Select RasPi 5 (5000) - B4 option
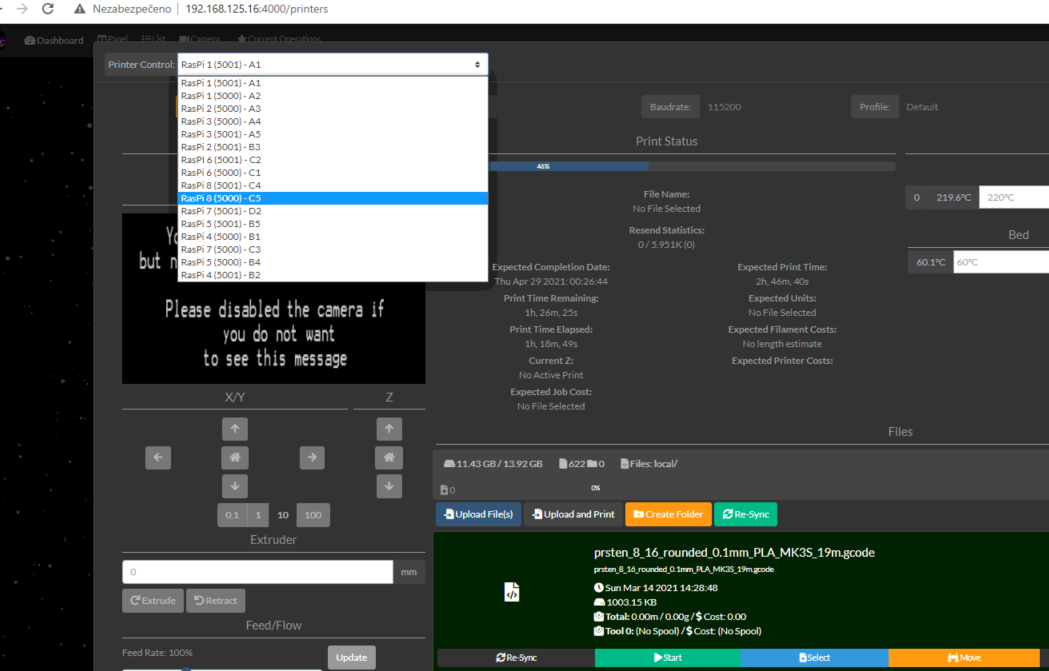1049x671 pixels. click(332, 262)
